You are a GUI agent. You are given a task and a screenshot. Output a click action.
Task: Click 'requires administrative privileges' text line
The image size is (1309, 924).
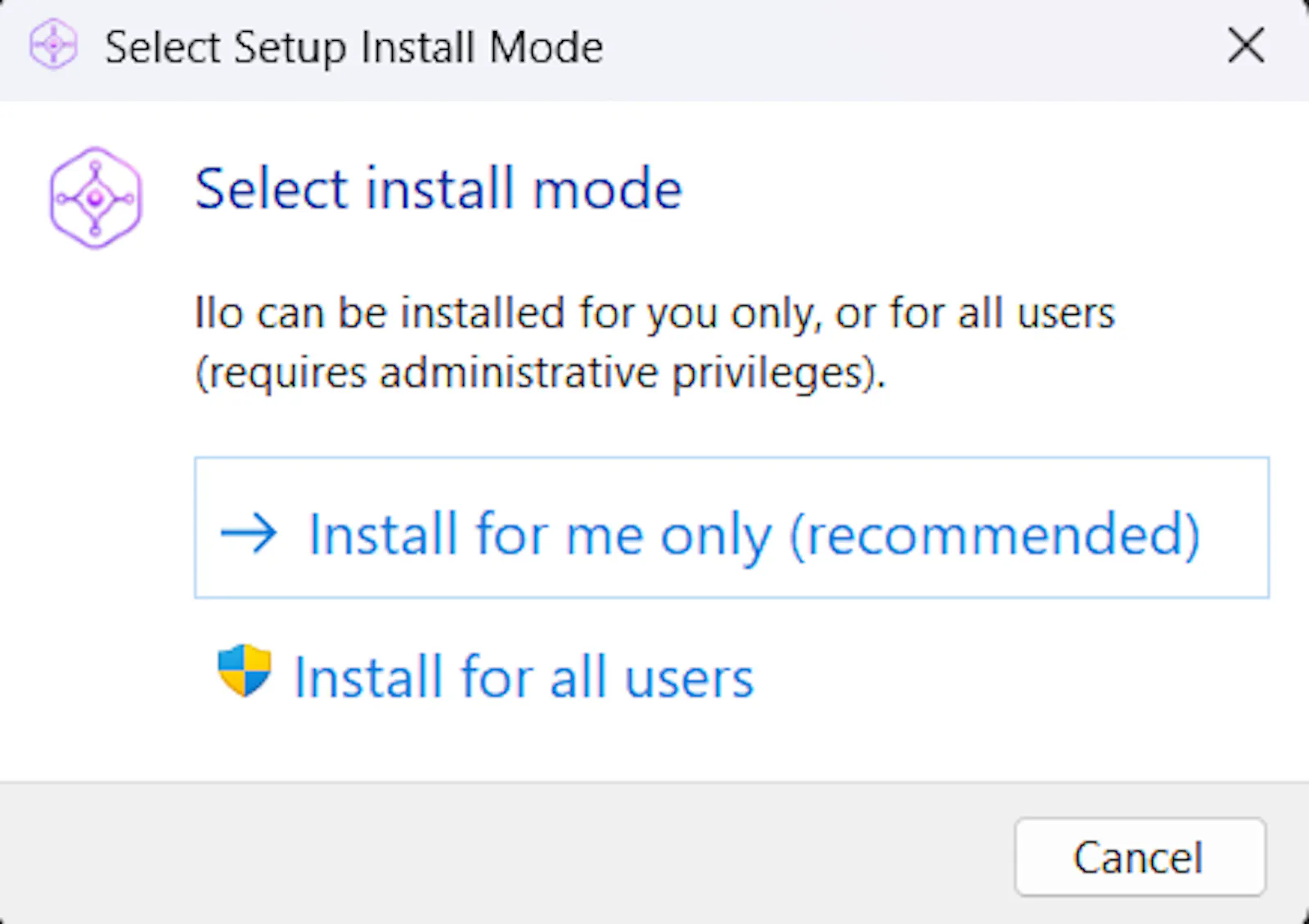click(540, 374)
